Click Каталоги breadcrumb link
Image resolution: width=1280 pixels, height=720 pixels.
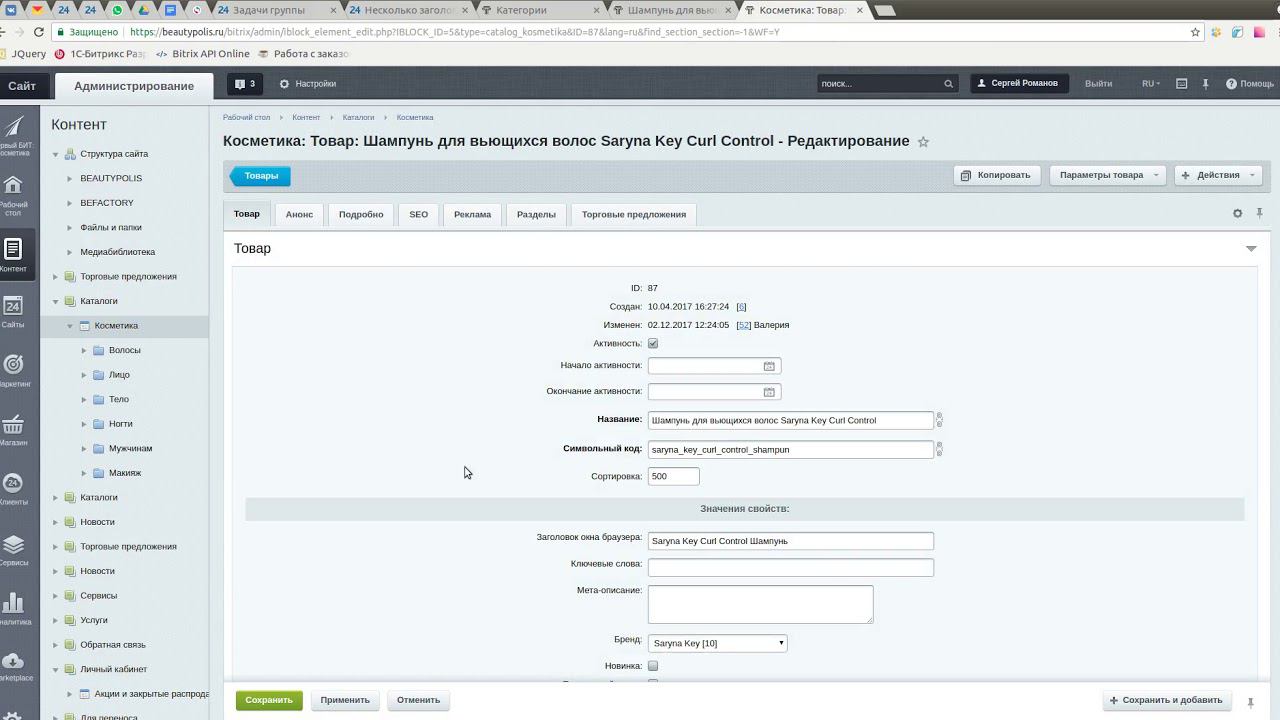point(358,117)
